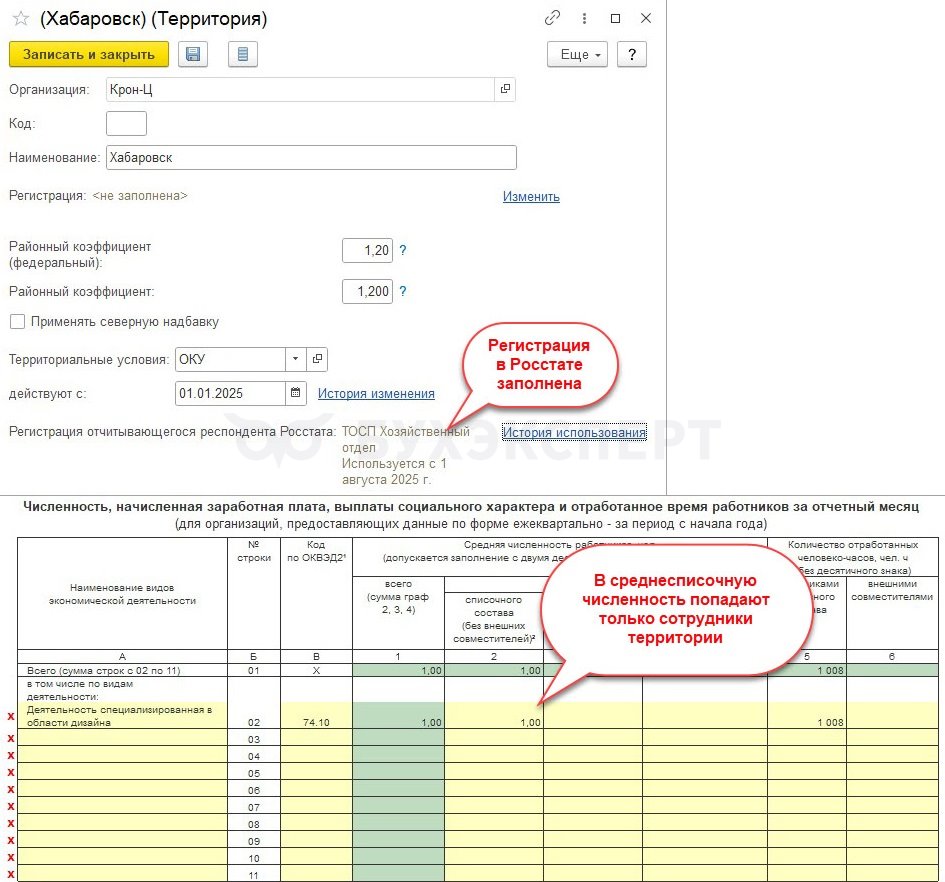945x882 pixels.
Task: Open the ОКУ territorial conditions card icon
Action: 317,359
